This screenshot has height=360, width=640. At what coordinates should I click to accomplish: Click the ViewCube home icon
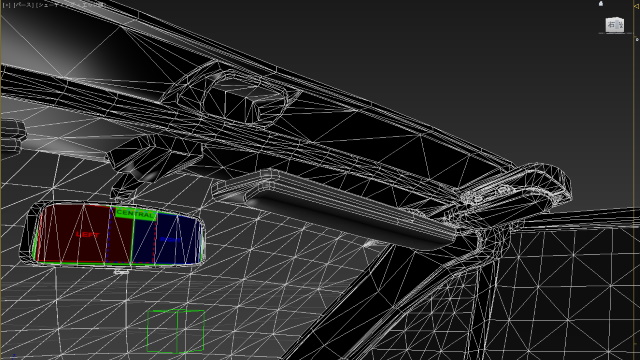[x=600, y=4]
